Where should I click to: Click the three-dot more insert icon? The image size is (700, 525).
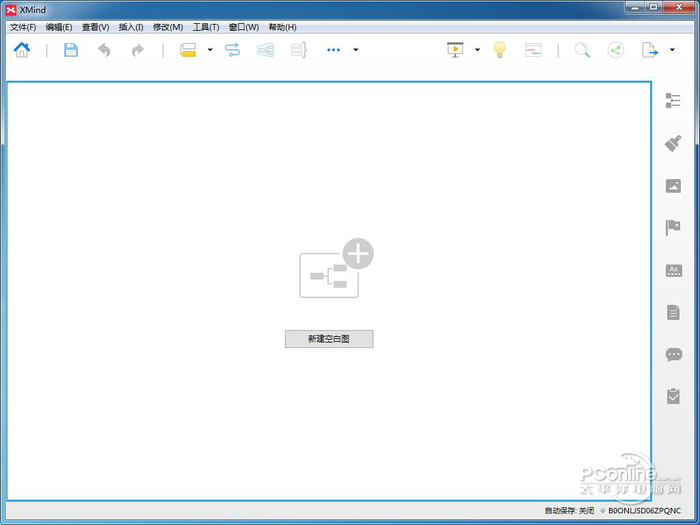[x=333, y=50]
